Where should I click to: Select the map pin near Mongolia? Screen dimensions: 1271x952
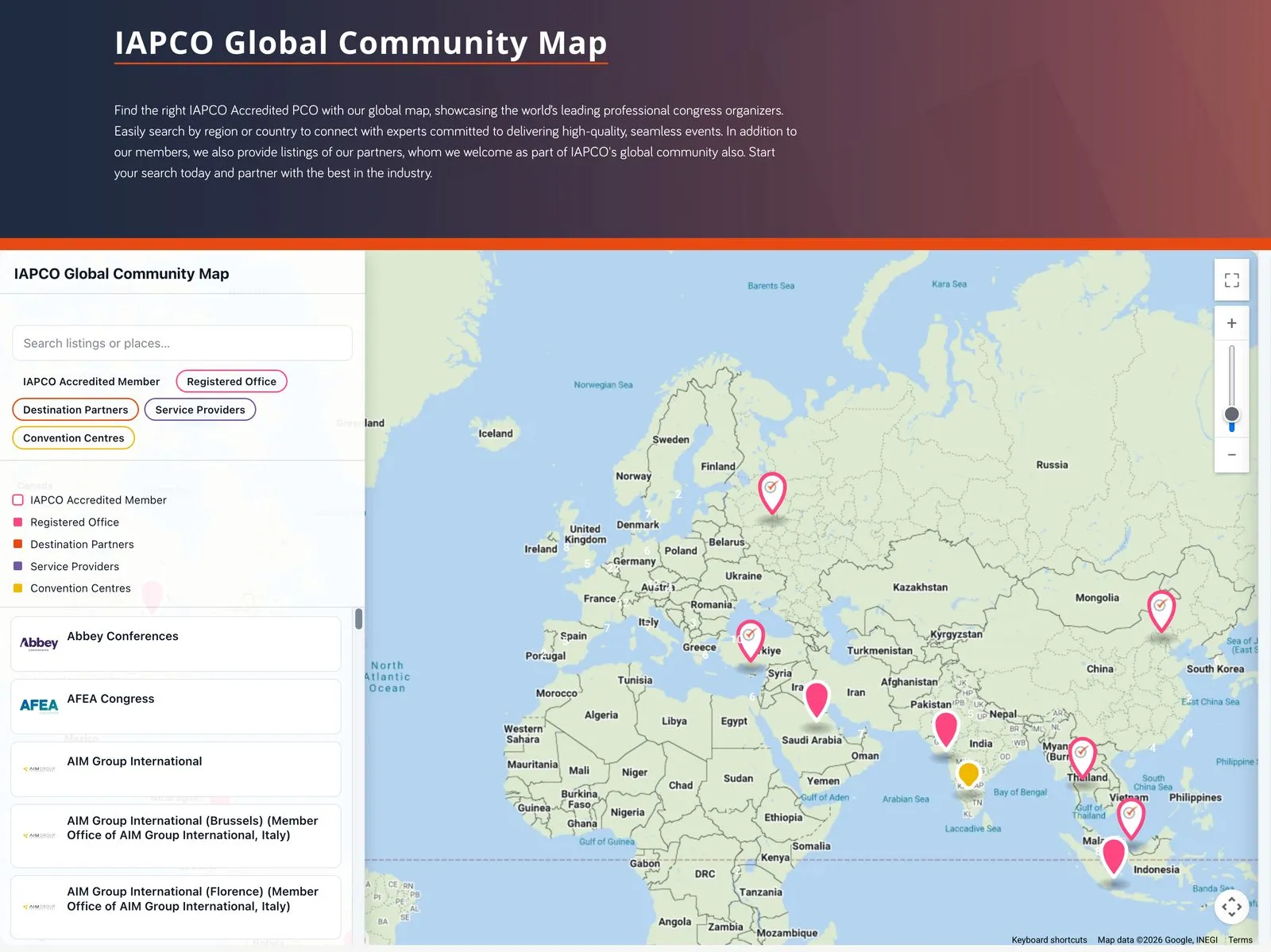point(1161,611)
